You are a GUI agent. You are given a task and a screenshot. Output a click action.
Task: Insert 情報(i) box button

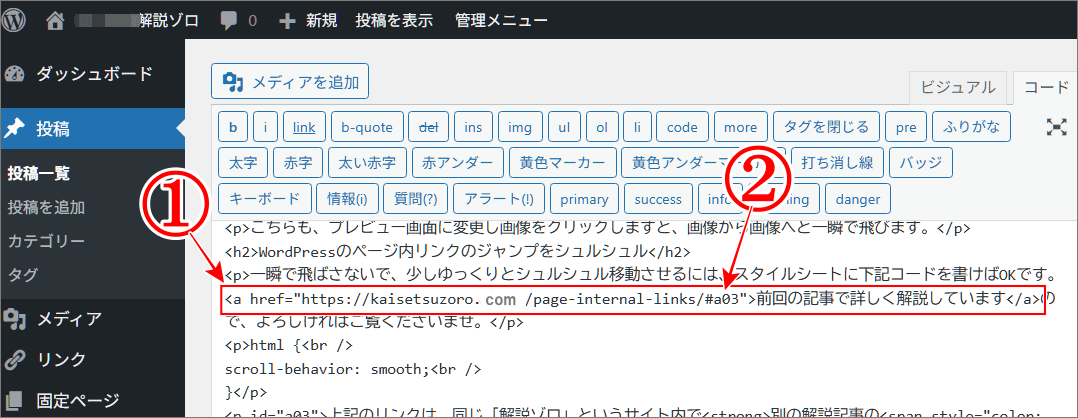pos(347,199)
